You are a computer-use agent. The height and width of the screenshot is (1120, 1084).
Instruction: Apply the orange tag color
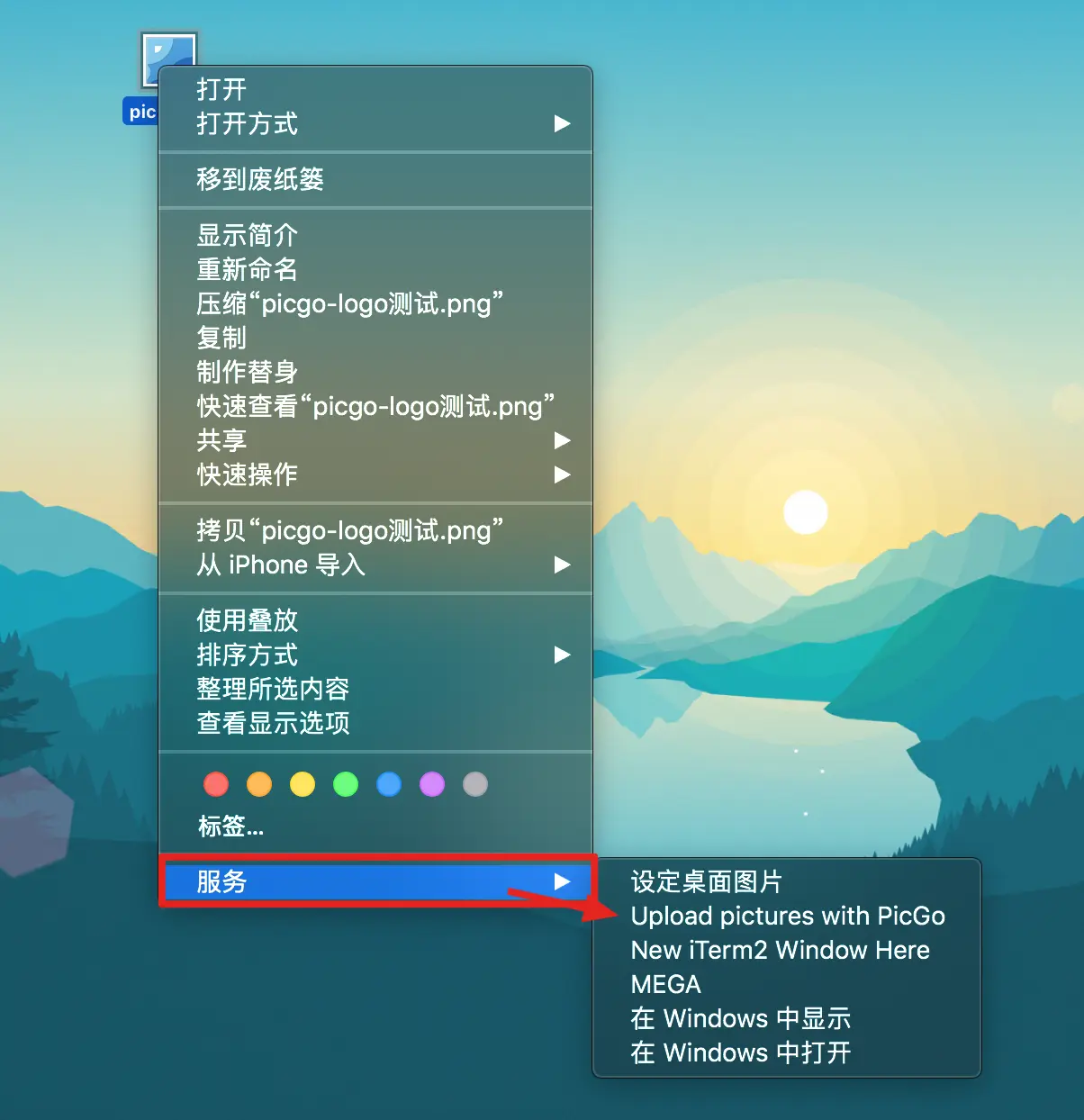[259, 784]
